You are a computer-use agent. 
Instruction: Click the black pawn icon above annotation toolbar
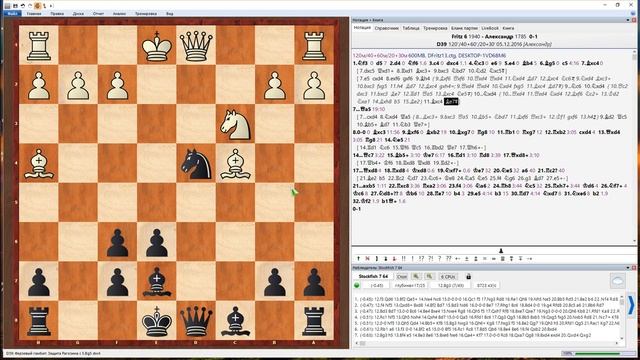pos(501,251)
